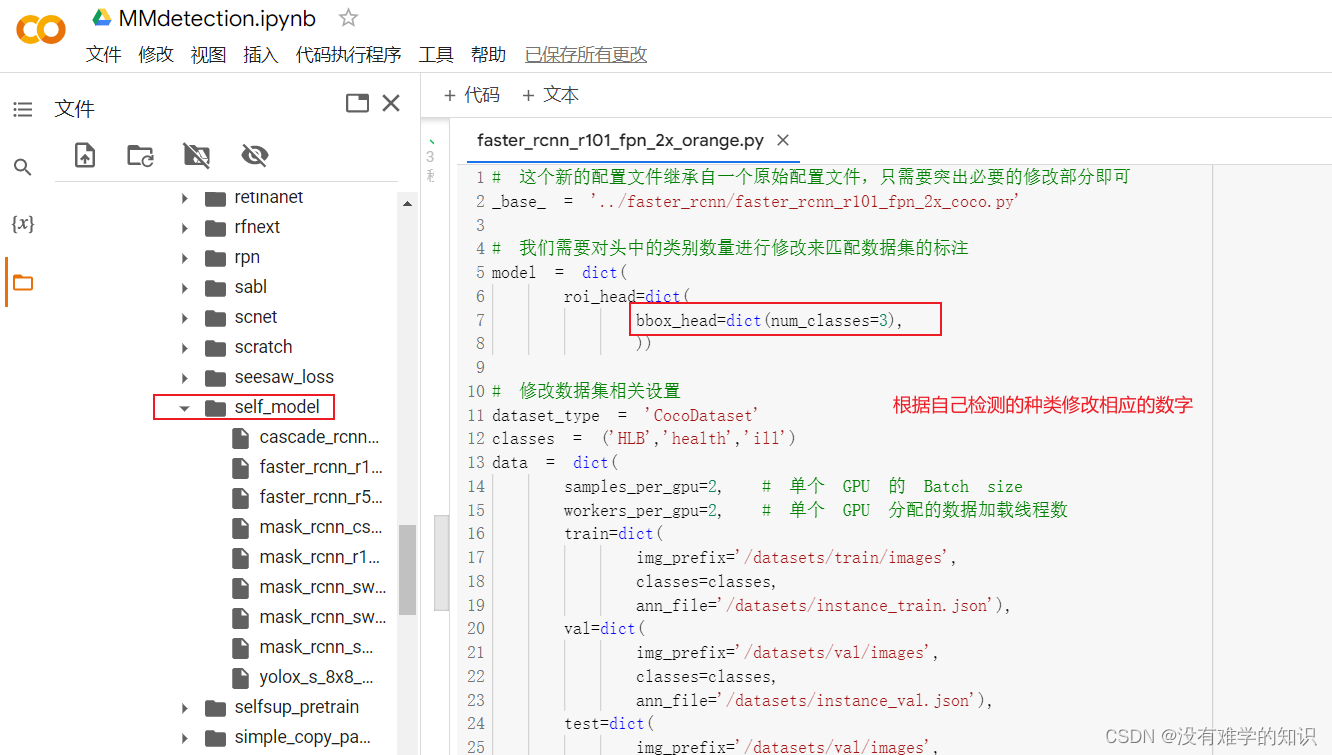This screenshot has width=1332, height=755.
Task: Click the ann_file instance_train.json line
Action: (x=823, y=606)
